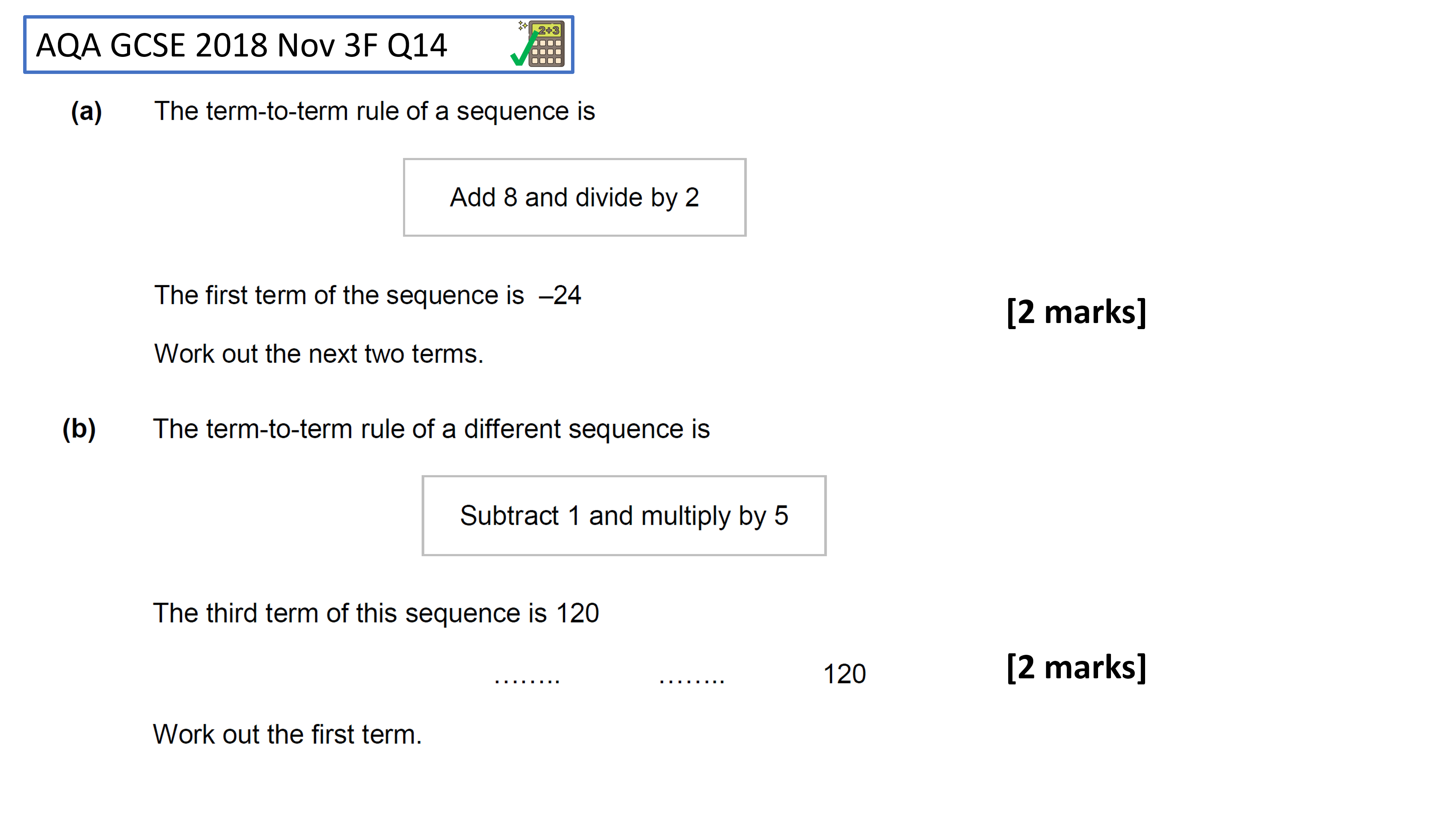Click the [2 marks] label for part (a)
Screen dimensions: 1456x819
coord(1076,312)
